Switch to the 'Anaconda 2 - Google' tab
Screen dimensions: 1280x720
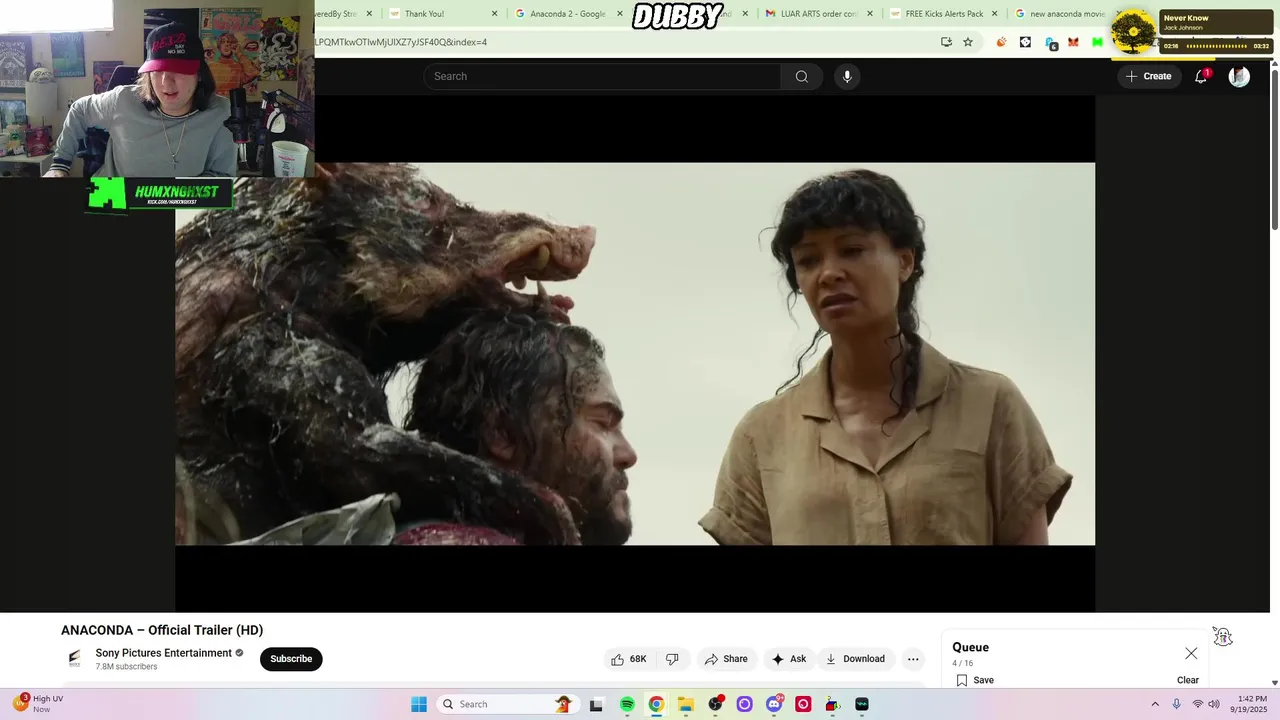coord(567,14)
